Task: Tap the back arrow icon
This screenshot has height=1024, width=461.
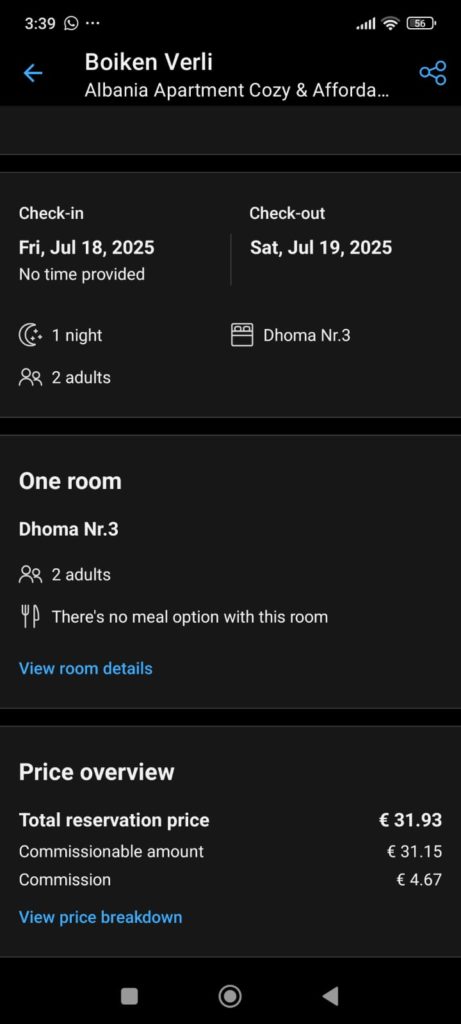Action: 33,73
